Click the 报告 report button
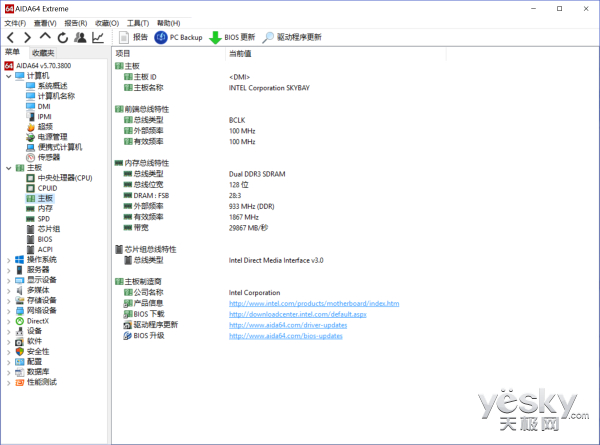This screenshot has height=445, width=600. pyautogui.click(x=133, y=37)
